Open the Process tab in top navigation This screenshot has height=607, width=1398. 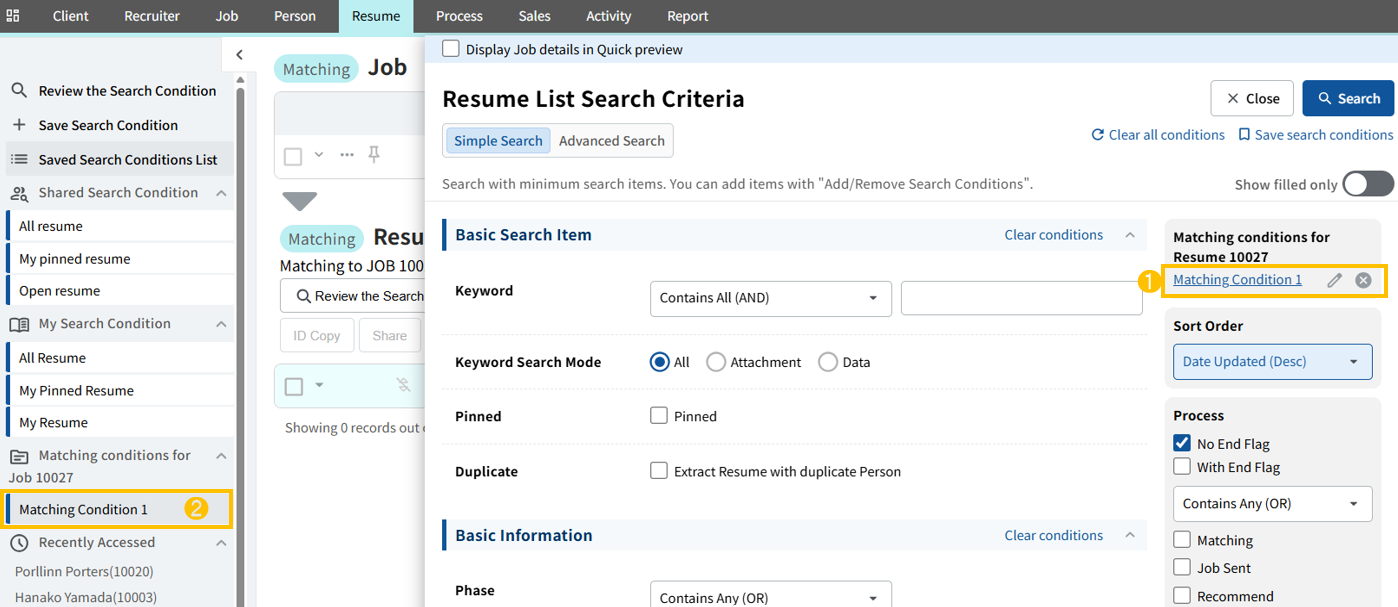pos(459,16)
